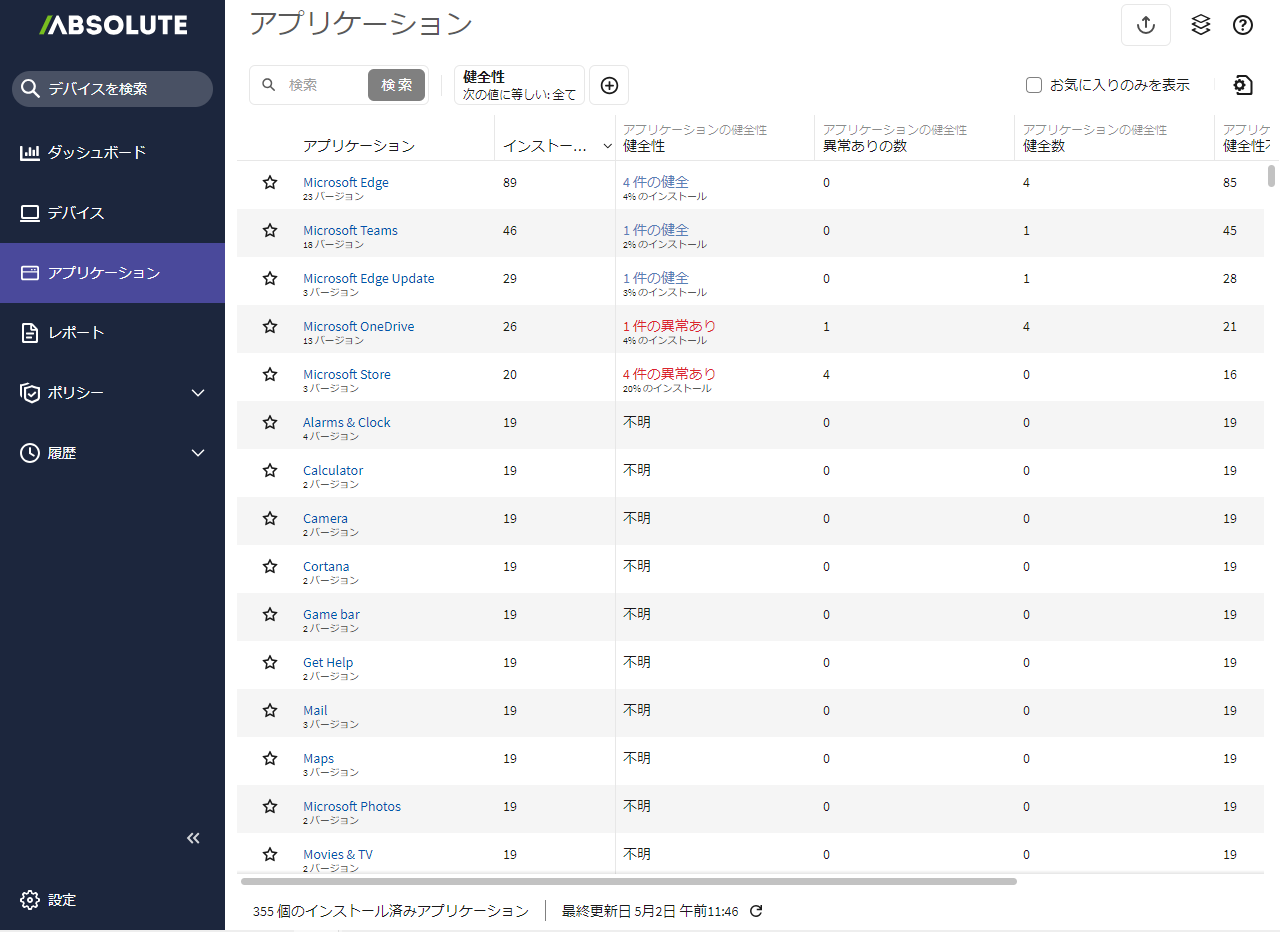The width and height of the screenshot is (1280, 932).
Task: Click the refresh icon next to 最終更新日
Action: click(x=756, y=911)
